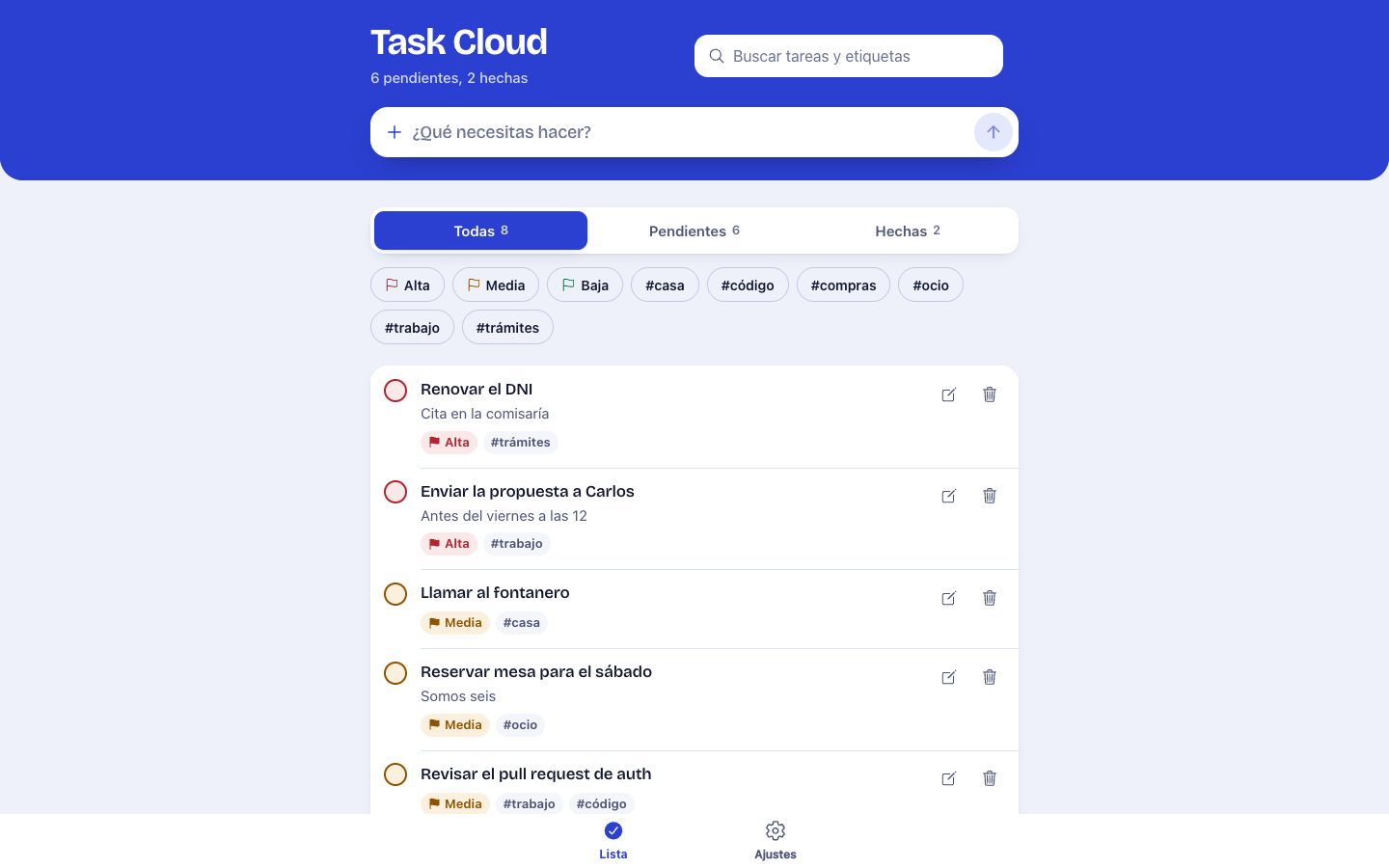The height and width of the screenshot is (868, 1389).
Task: Edit the Renovar el DNI task
Action: coord(949,394)
